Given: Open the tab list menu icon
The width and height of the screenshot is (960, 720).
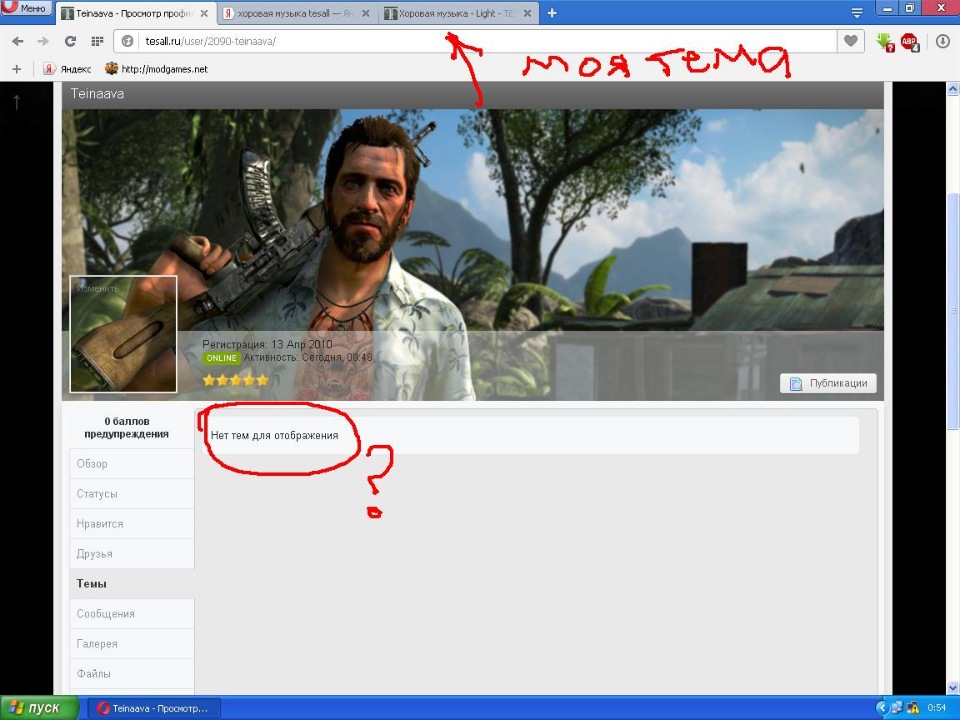Looking at the screenshot, I should pyautogui.click(x=857, y=13).
